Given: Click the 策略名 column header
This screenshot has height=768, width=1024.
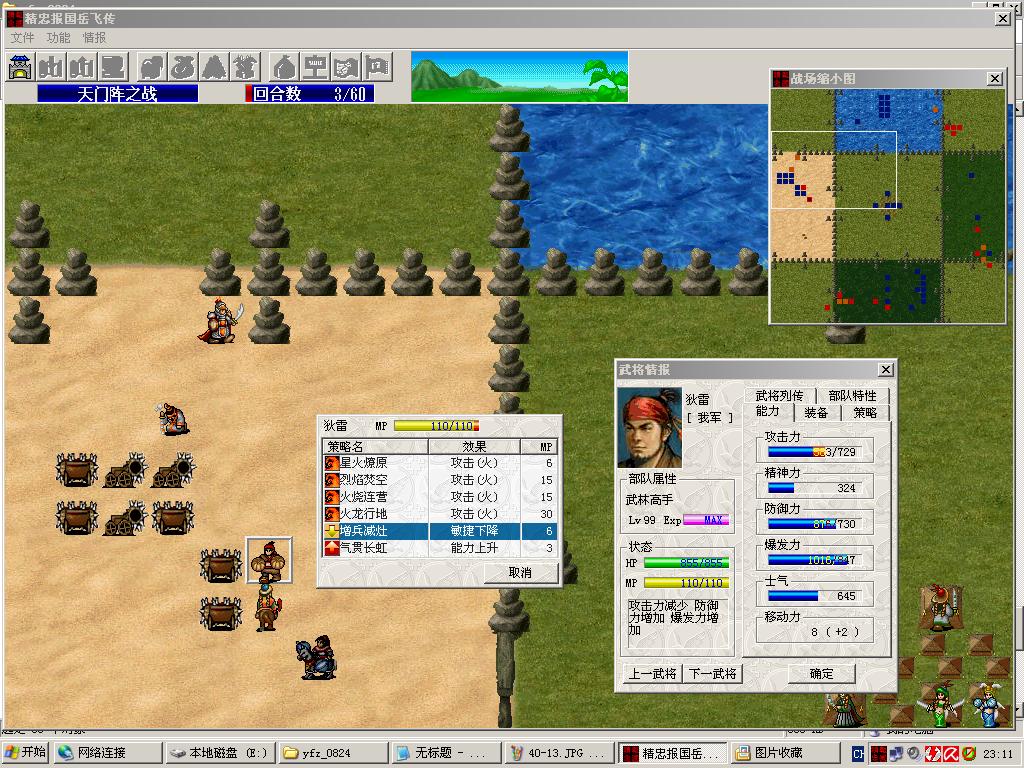Looking at the screenshot, I should click(x=376, y=447).
